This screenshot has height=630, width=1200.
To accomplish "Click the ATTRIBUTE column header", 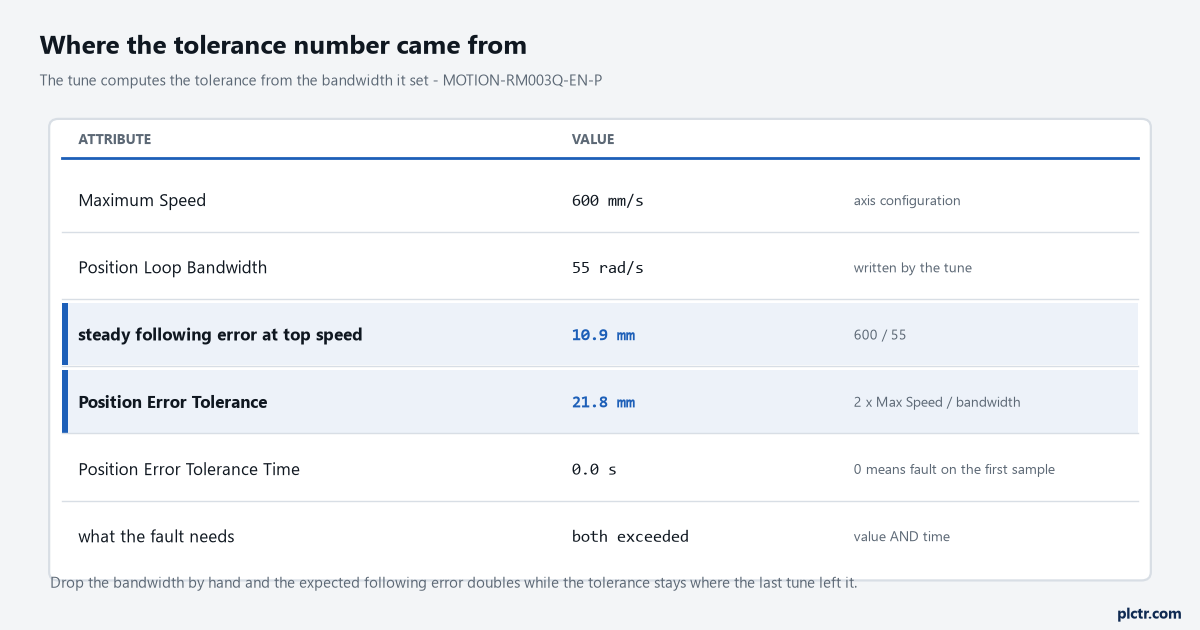I will point(114,139).
